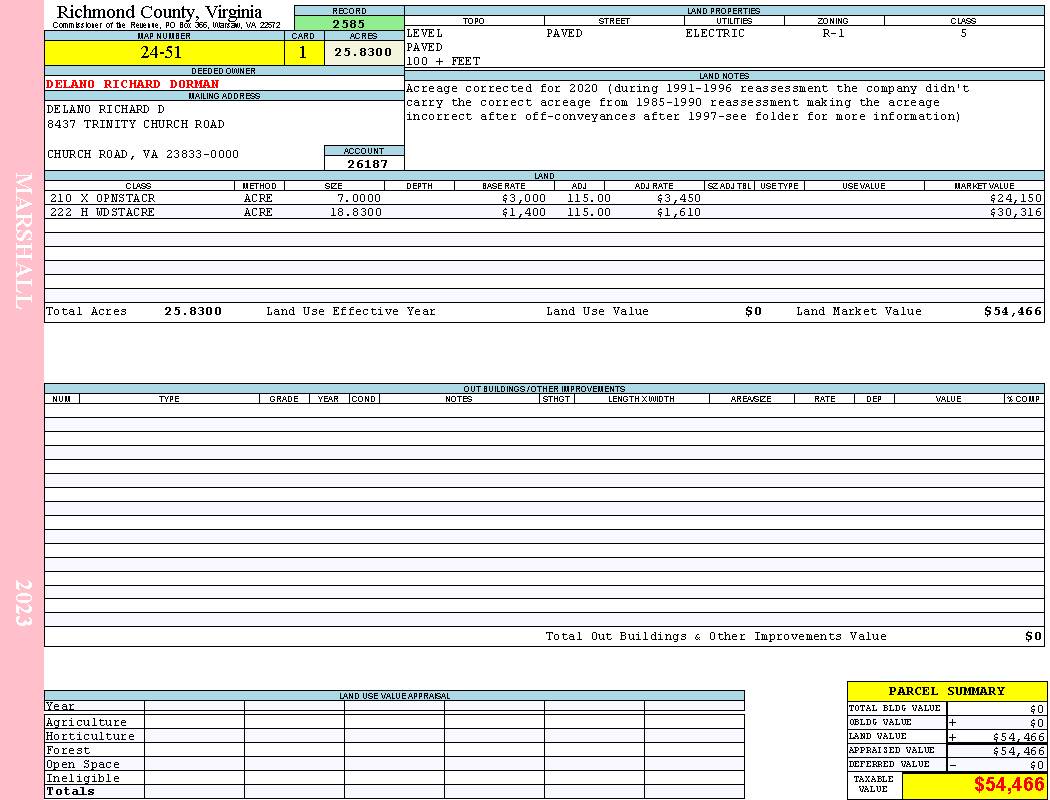Viewport: 1050px width, 800px height.
Task: Select the Horticulture row label
Action: [90, 736]
